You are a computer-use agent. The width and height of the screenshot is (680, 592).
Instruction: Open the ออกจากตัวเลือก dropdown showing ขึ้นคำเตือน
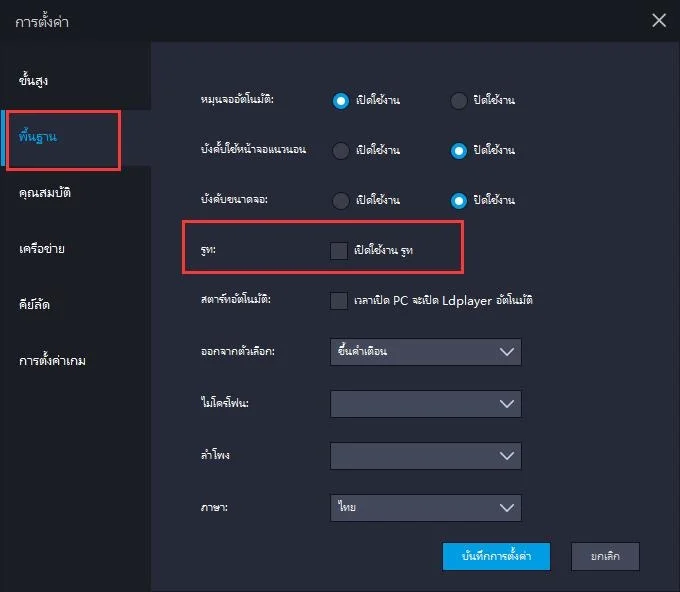[x=425, y=352]
